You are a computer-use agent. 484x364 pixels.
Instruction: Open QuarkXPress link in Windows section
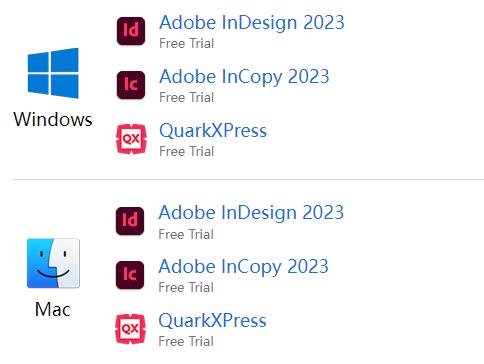point(213,130)
